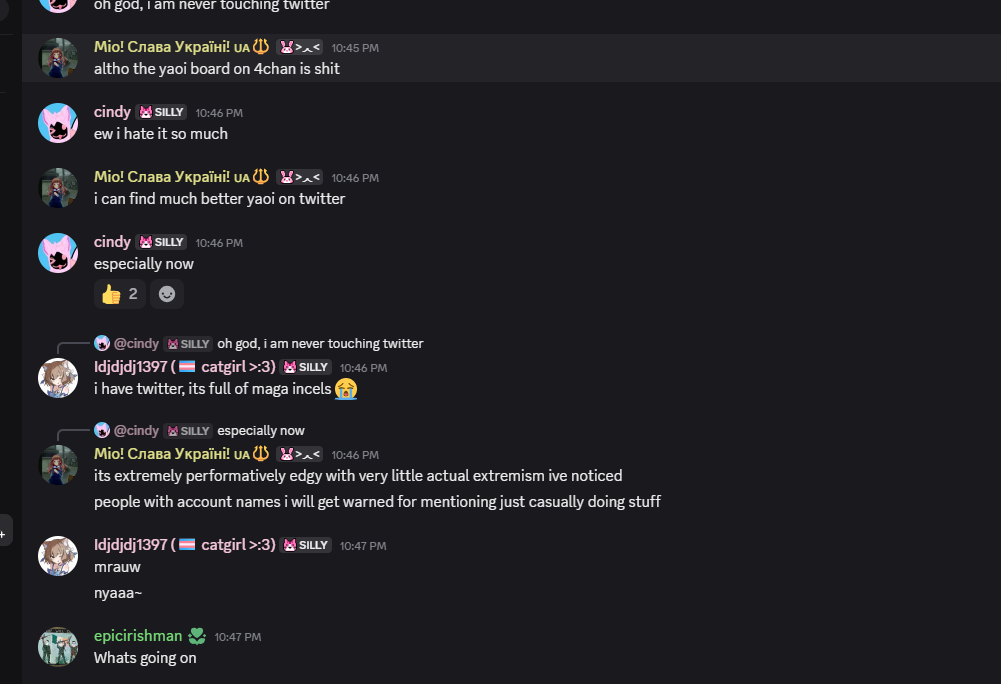Open the epicirishman username profile
The image size is (1001, 684).
[138, 636]
